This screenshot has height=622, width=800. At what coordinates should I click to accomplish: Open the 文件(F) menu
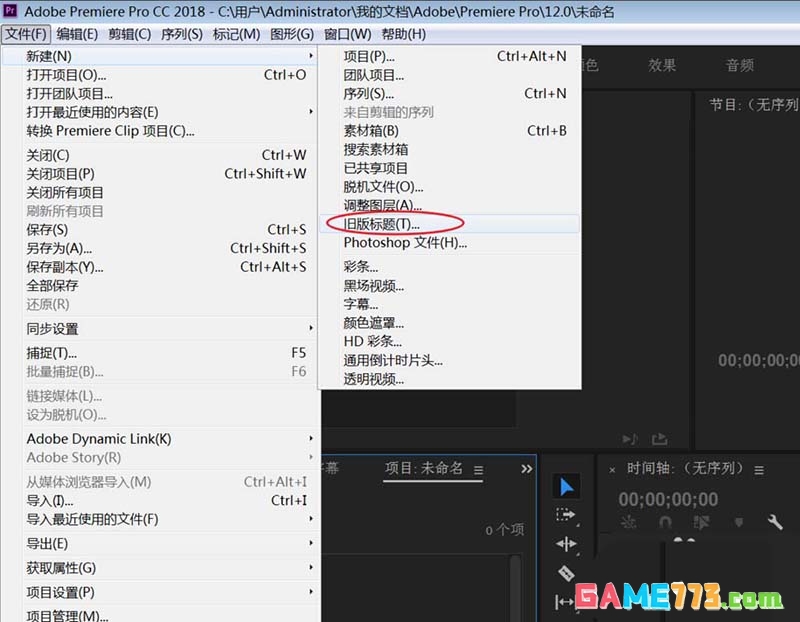point(26,34)
